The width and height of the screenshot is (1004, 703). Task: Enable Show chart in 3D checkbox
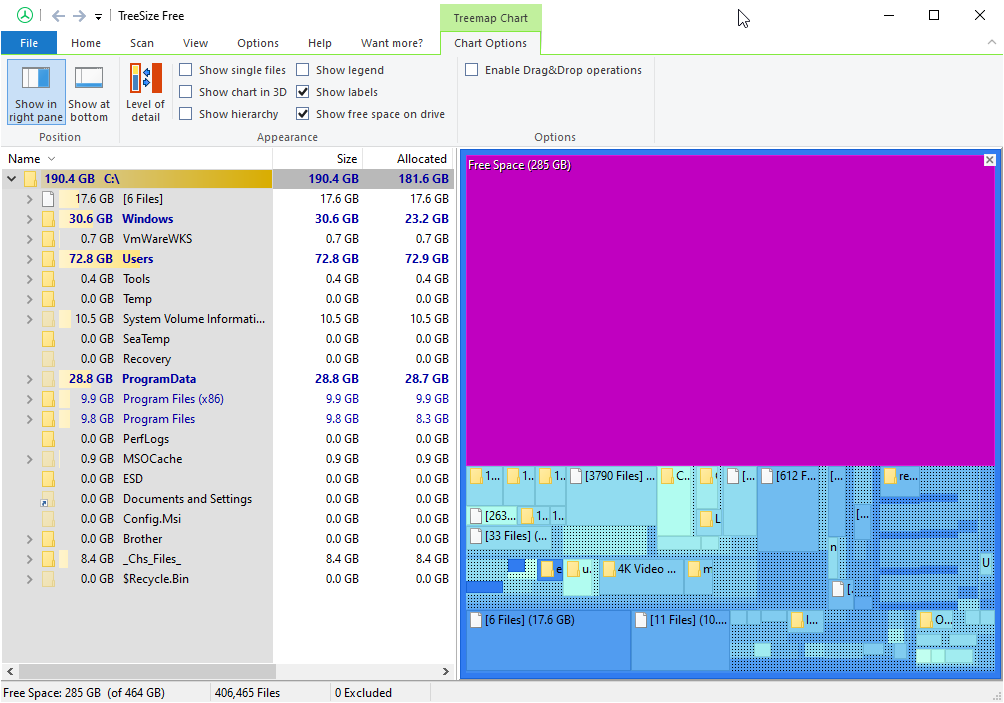point(186,92)
